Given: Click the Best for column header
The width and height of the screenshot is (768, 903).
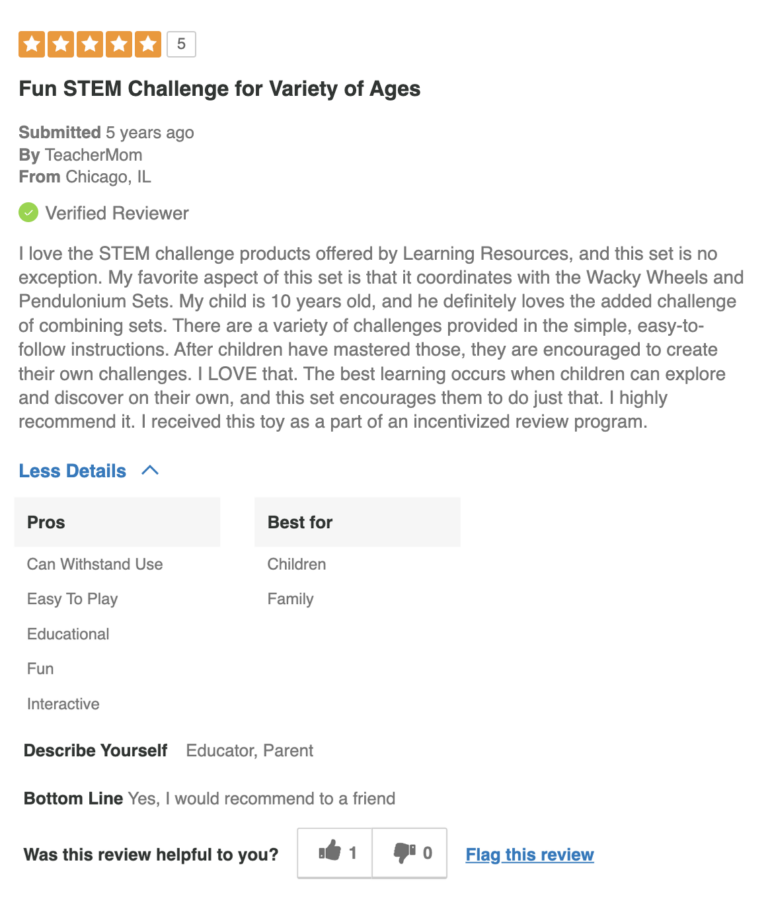Looking at the screenshot, I should point(300,522).
